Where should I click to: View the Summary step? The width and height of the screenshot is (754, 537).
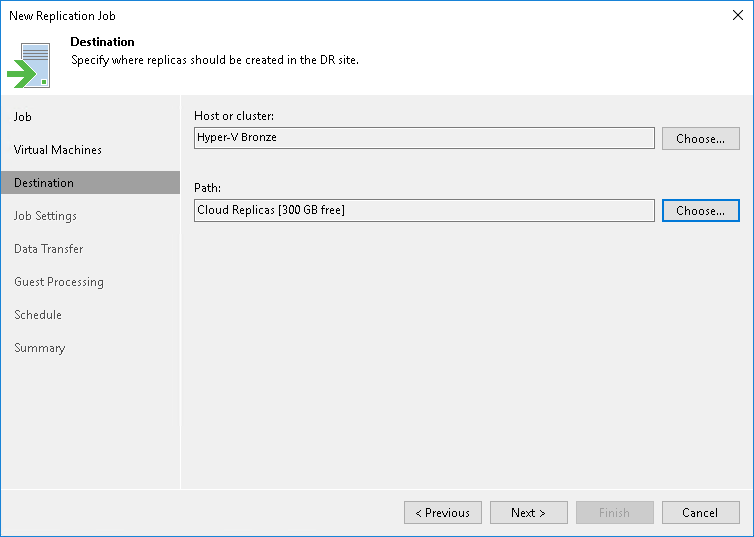point(39,348)
